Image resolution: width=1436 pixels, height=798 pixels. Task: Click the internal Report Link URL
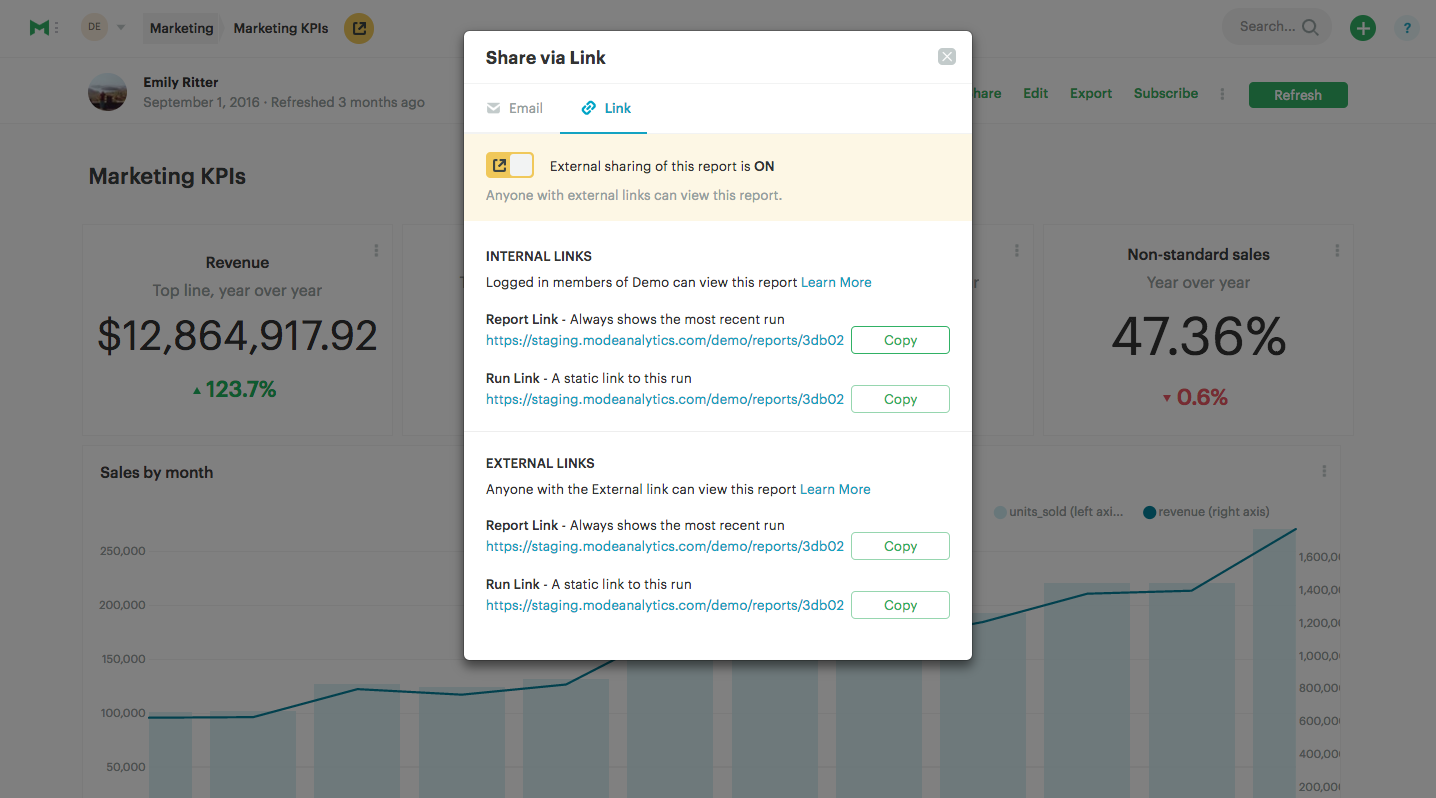[665, 340]
